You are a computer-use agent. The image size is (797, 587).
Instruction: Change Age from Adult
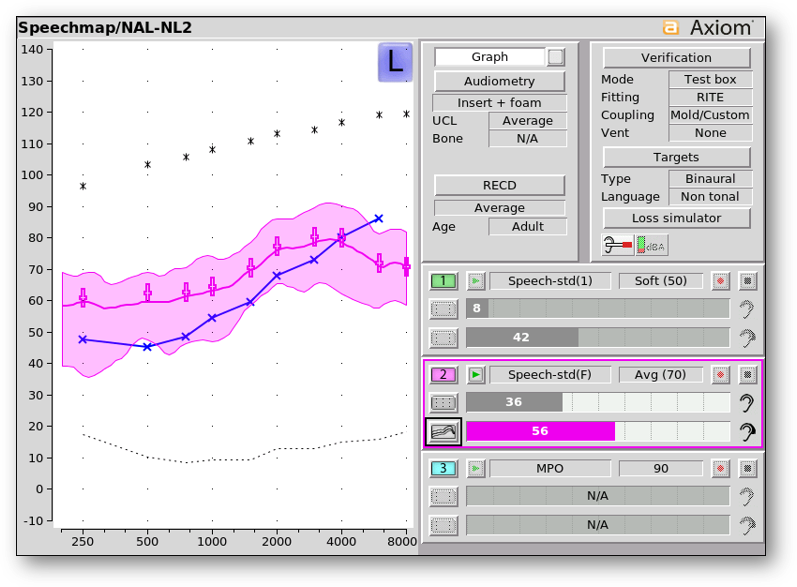point(528,227)
